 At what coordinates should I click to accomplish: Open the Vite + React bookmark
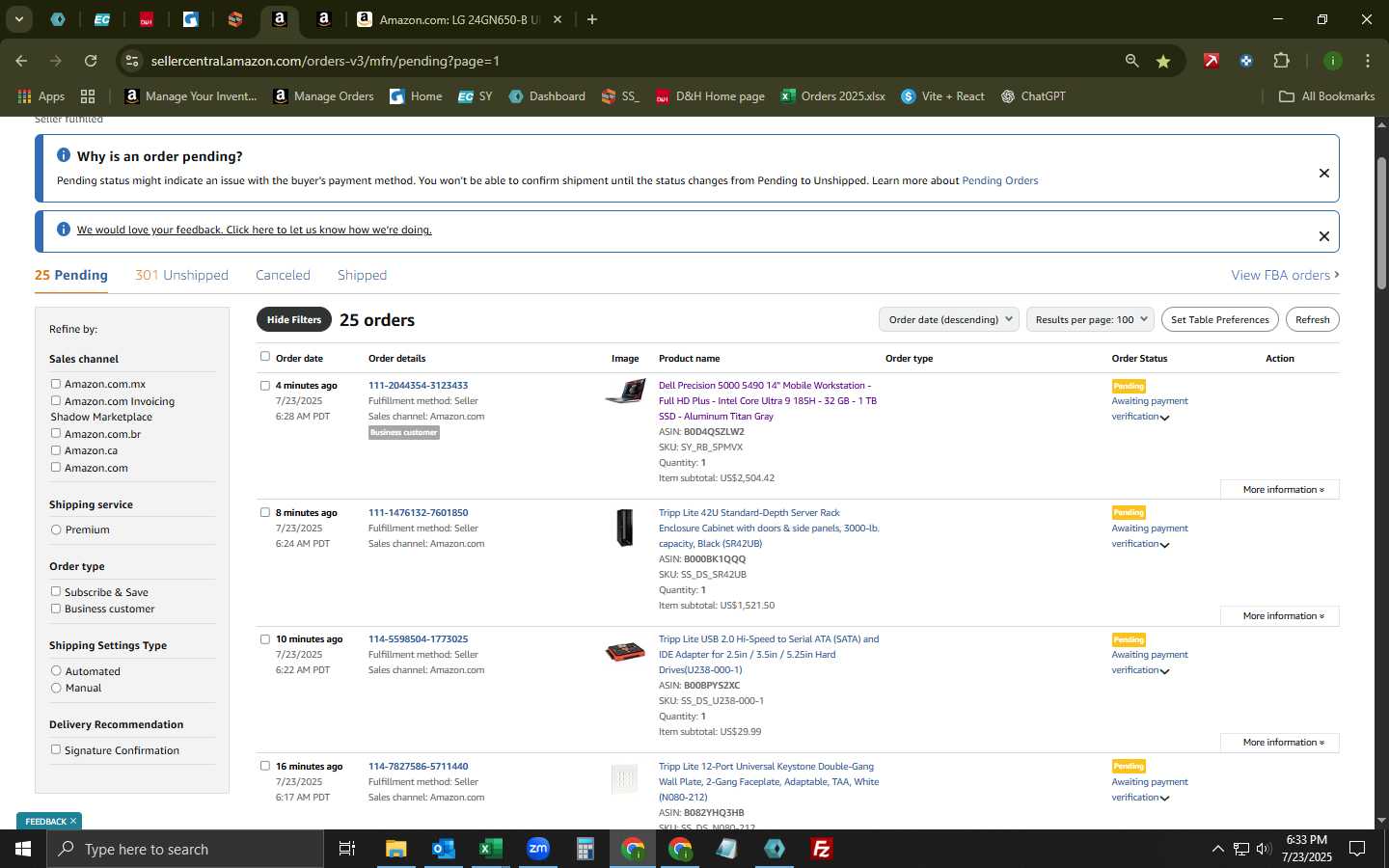942,96
